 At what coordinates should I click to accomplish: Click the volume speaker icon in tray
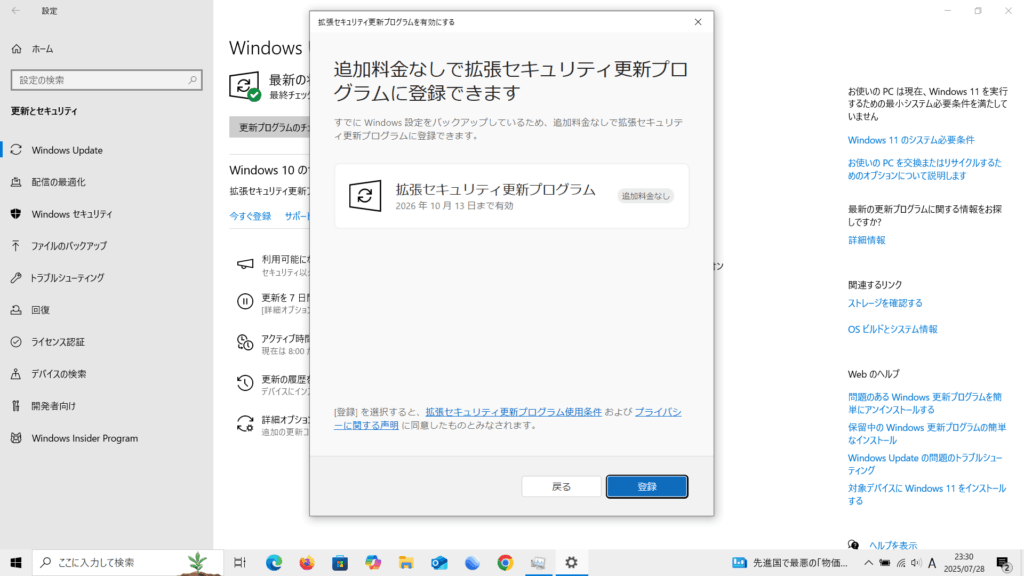[916, 562]
